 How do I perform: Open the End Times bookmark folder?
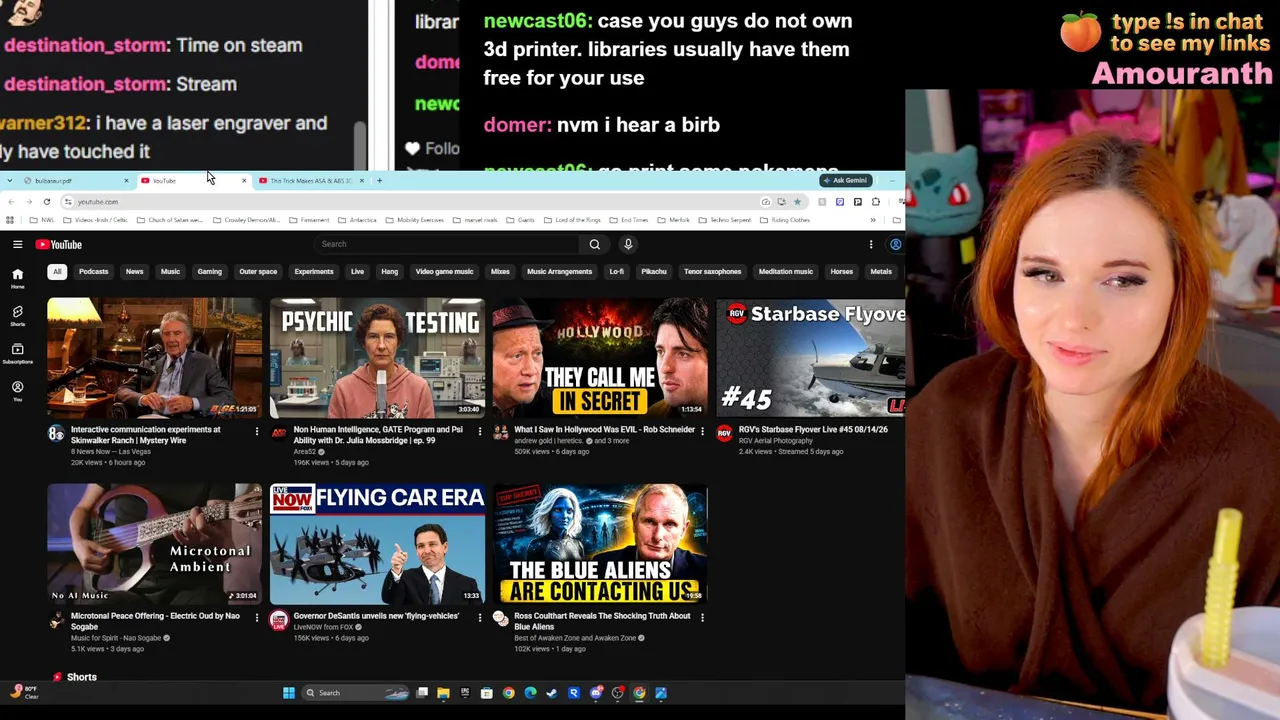click(629, 220)
